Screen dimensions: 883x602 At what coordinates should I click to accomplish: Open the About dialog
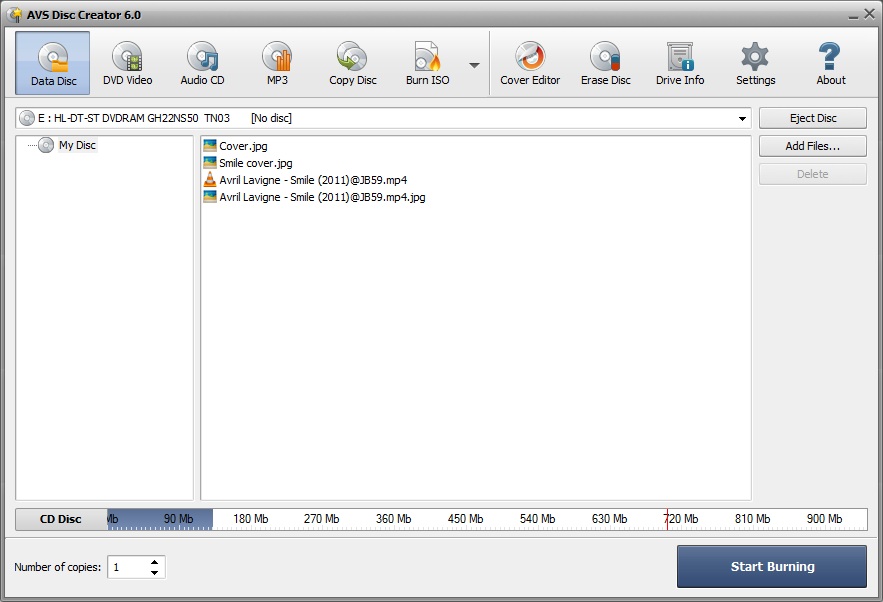(x=830, y=62)
